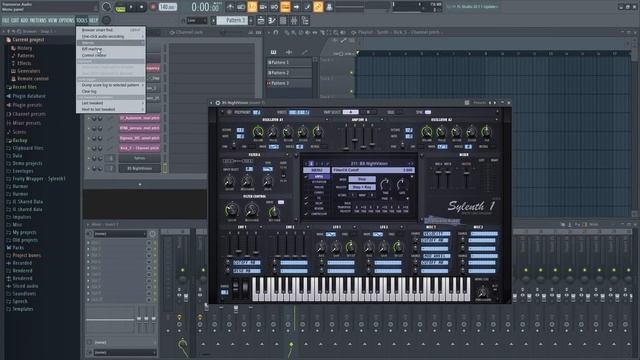
Task: Open the channel rack toolbar icon
Action: tap(283, 20)
